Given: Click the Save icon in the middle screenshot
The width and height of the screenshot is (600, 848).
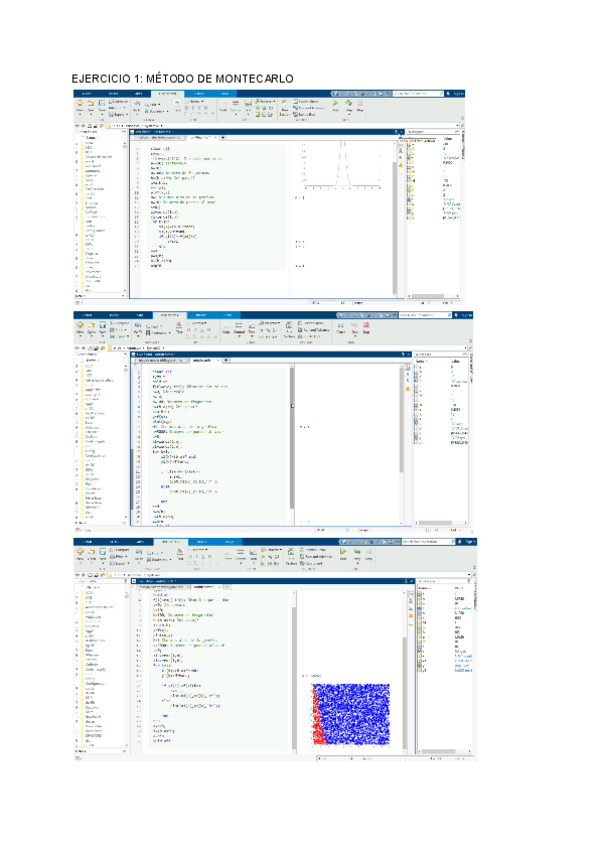Looking at the screenshot, I should [x=102, y=325].
